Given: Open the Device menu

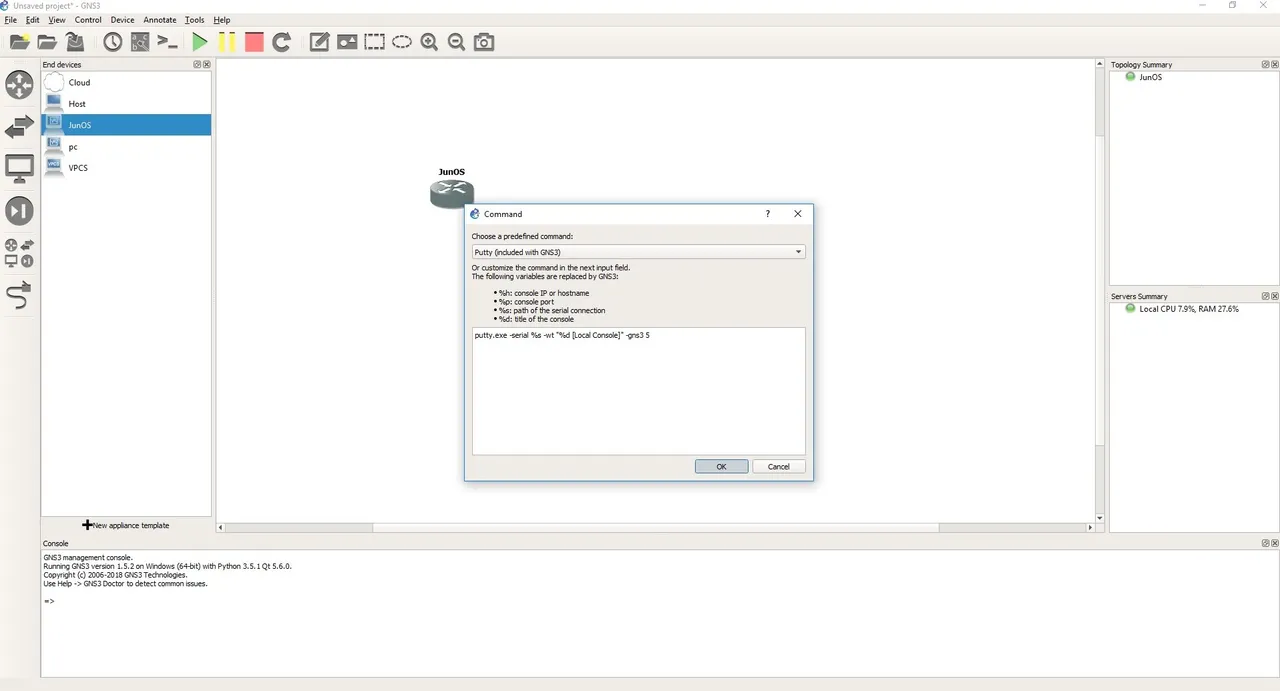Looking at the screenshot, I should (122, 20).
